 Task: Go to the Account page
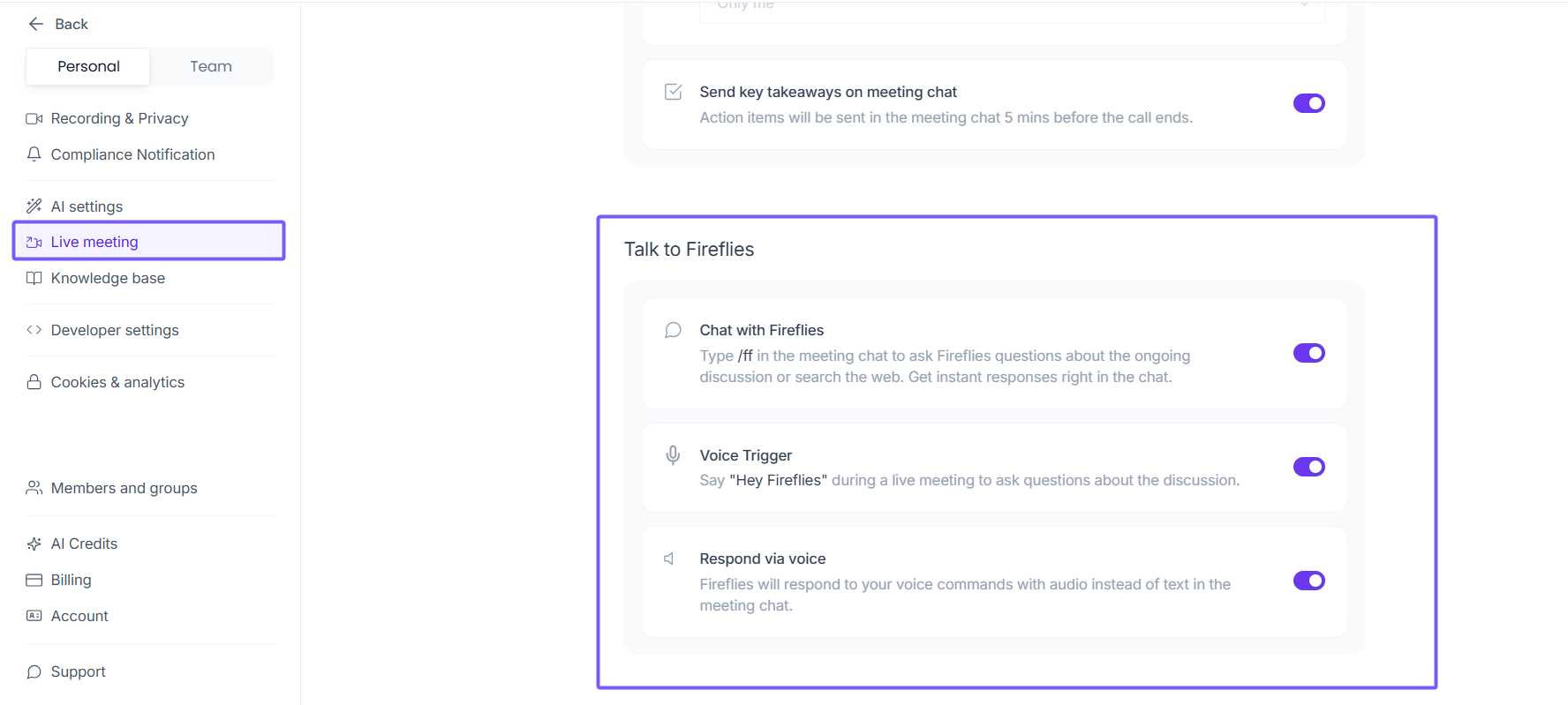pyautogui.click(x=79, y=616)
